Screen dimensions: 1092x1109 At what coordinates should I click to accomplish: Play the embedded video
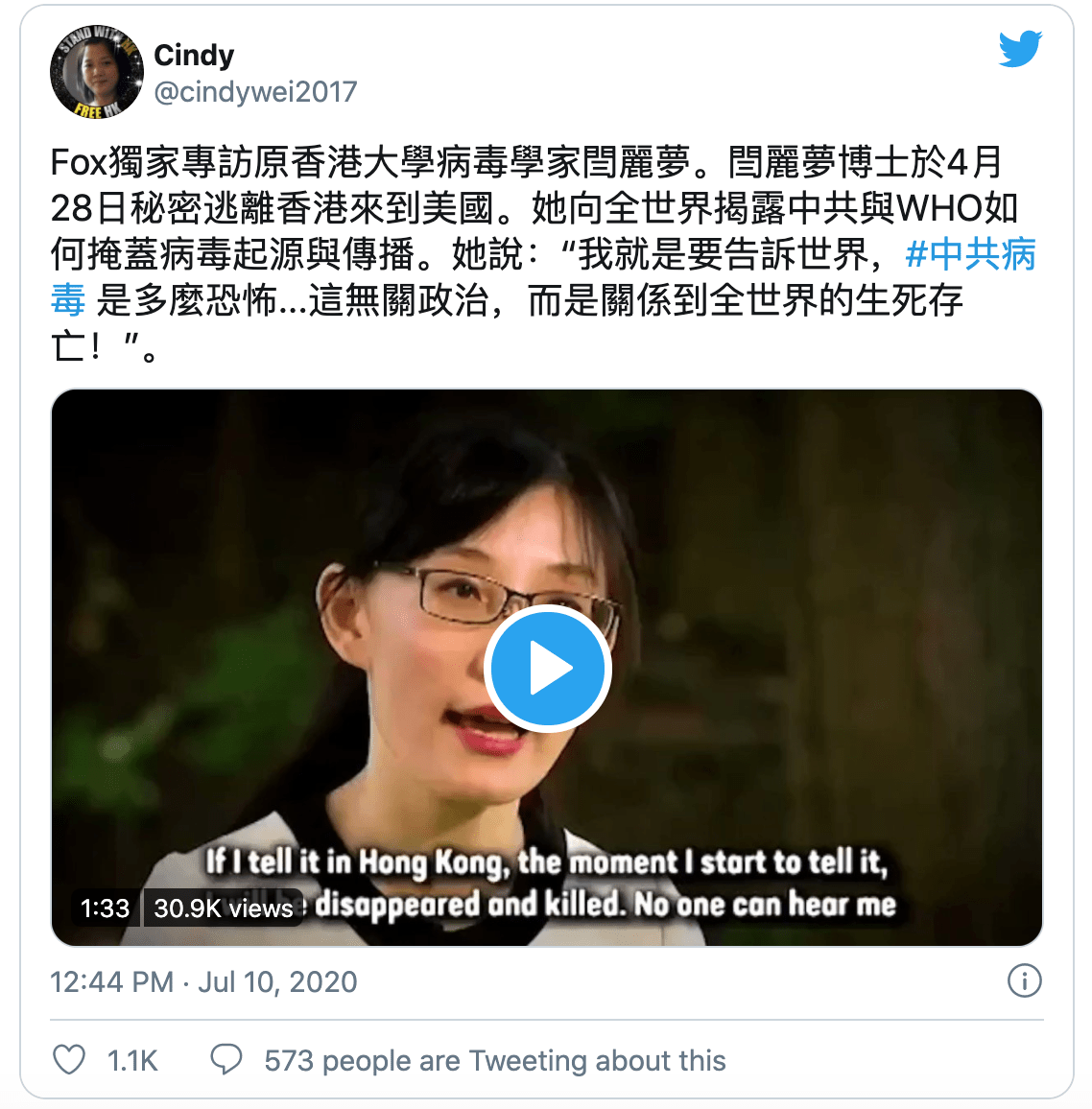(x=547, y=668)
